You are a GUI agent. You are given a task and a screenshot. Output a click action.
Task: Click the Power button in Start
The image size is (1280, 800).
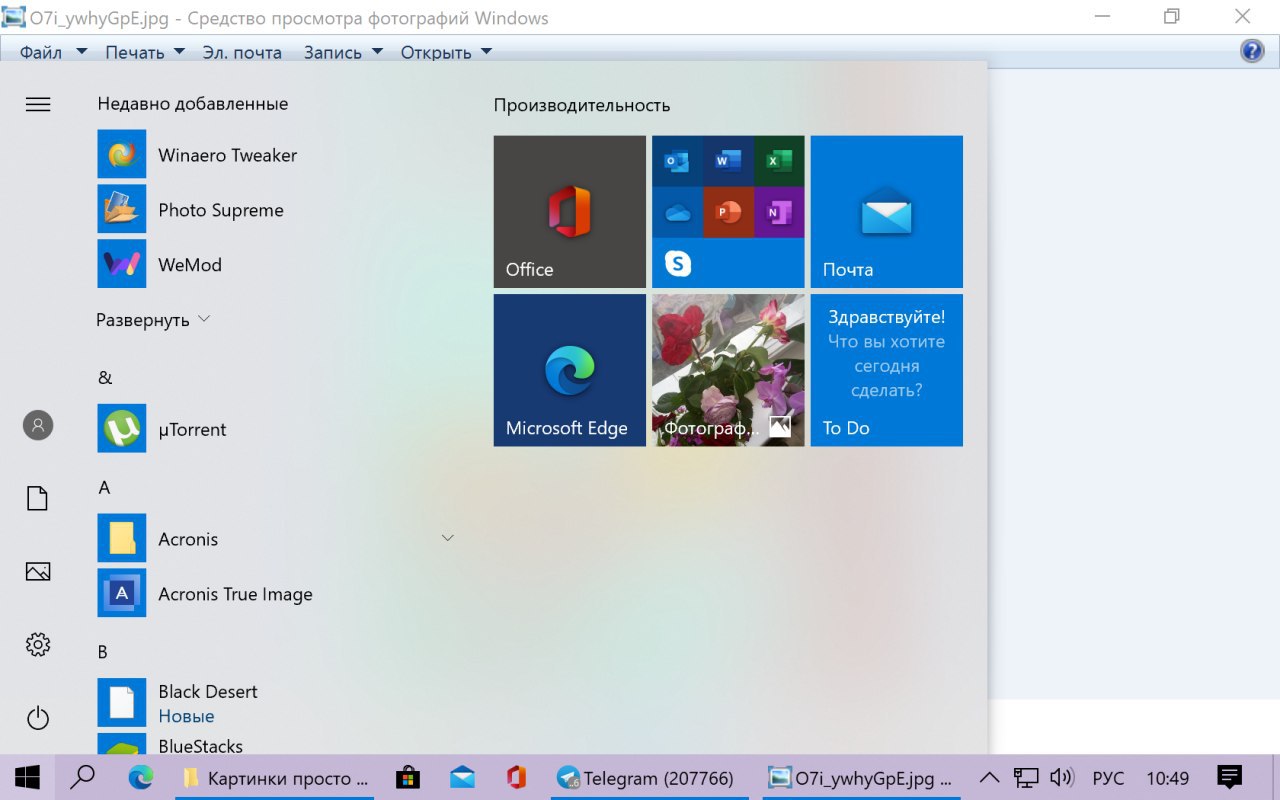click(x=38, y=718)
